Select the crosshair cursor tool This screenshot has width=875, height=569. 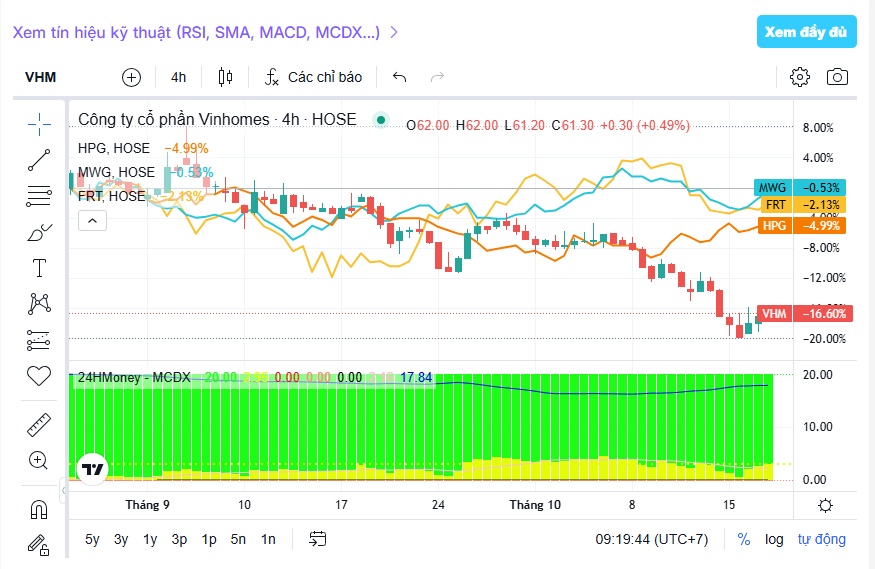[39, 124]
